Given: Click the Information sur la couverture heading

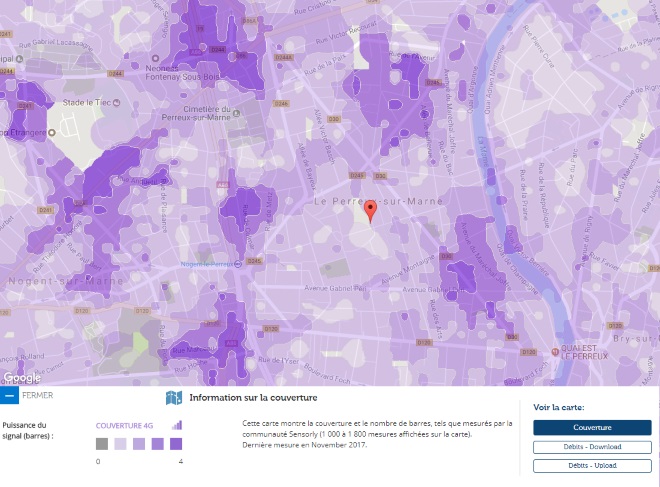Looking at the screenshot, I should click(x=253, y=398).
